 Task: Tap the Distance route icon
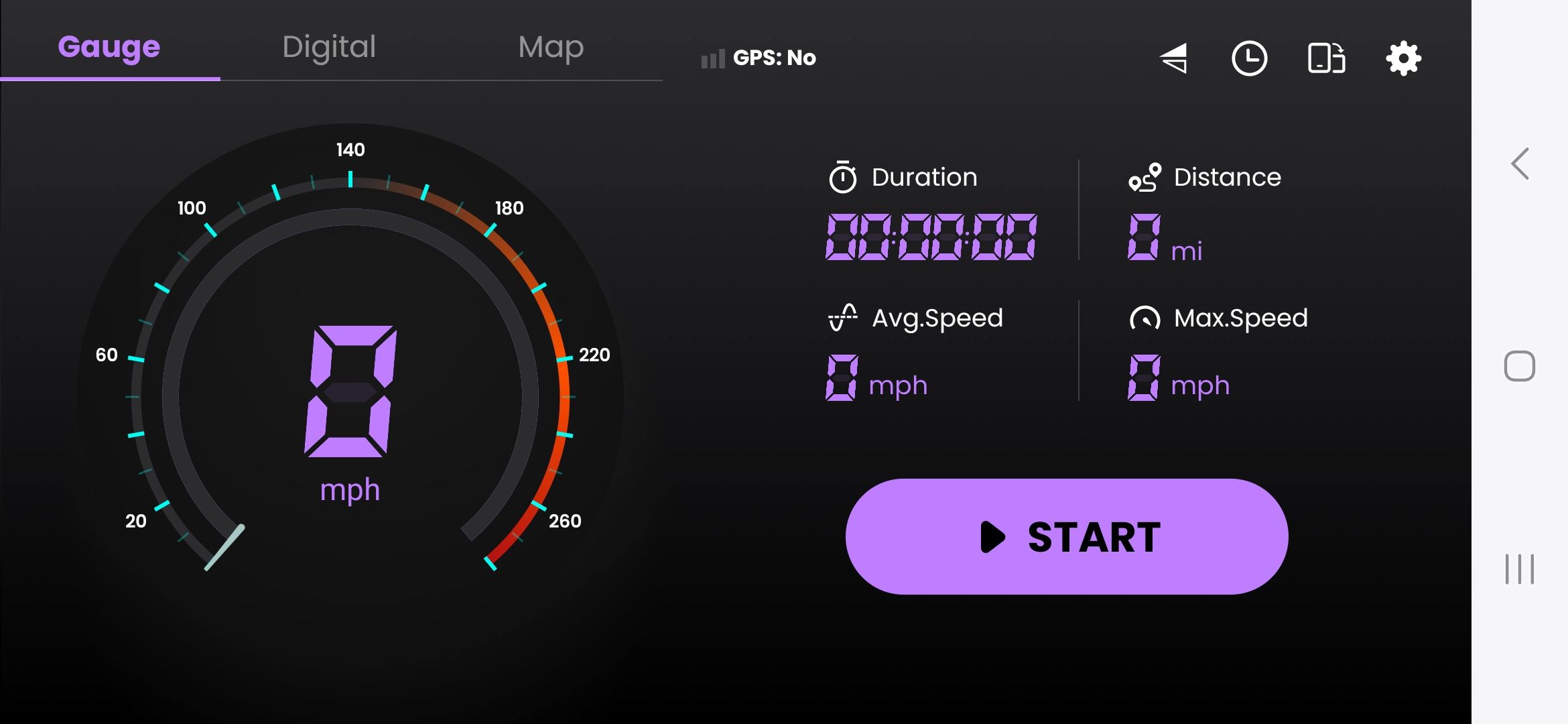pos(1145,178)
